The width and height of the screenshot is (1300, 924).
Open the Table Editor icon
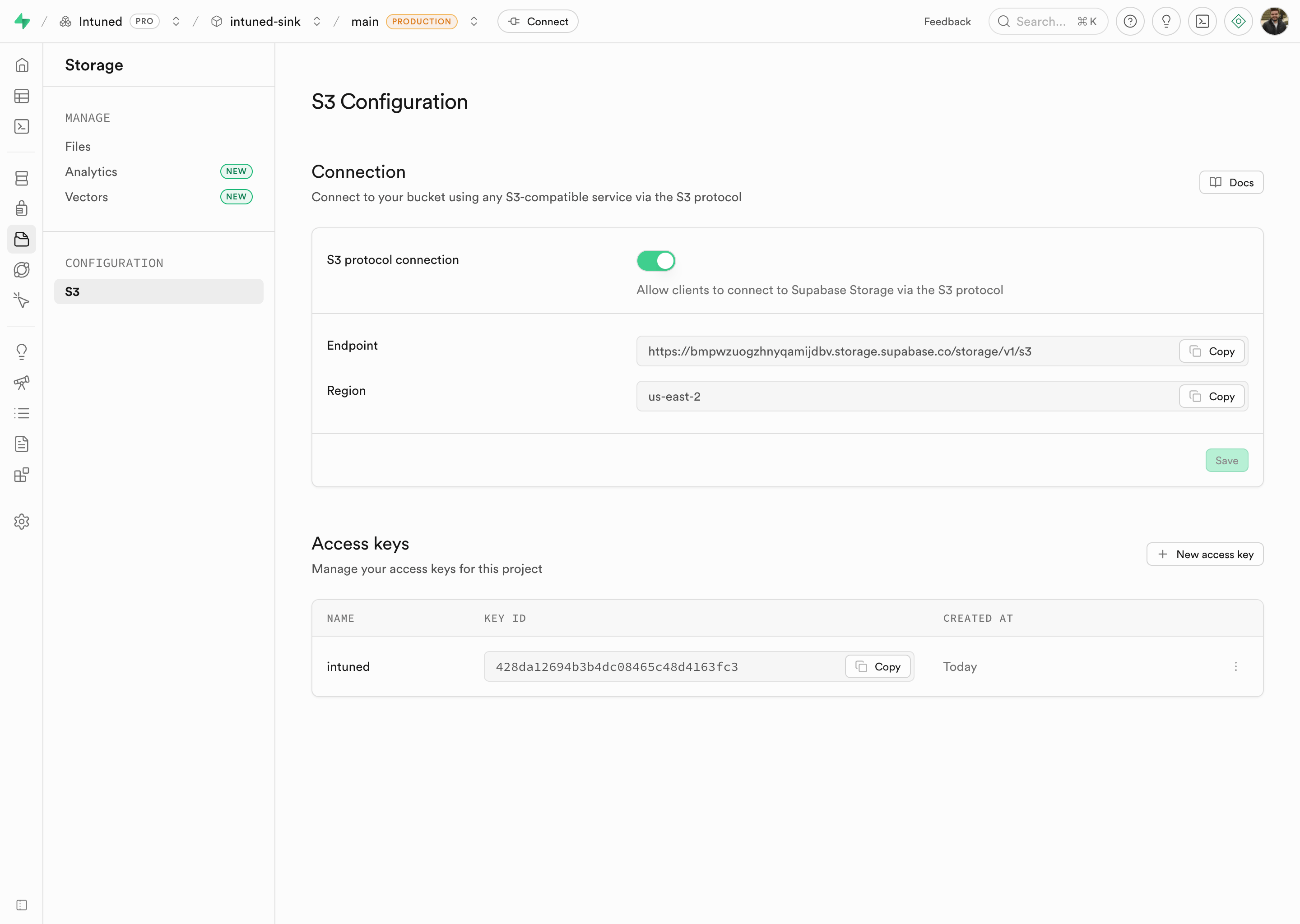[22, 96]
